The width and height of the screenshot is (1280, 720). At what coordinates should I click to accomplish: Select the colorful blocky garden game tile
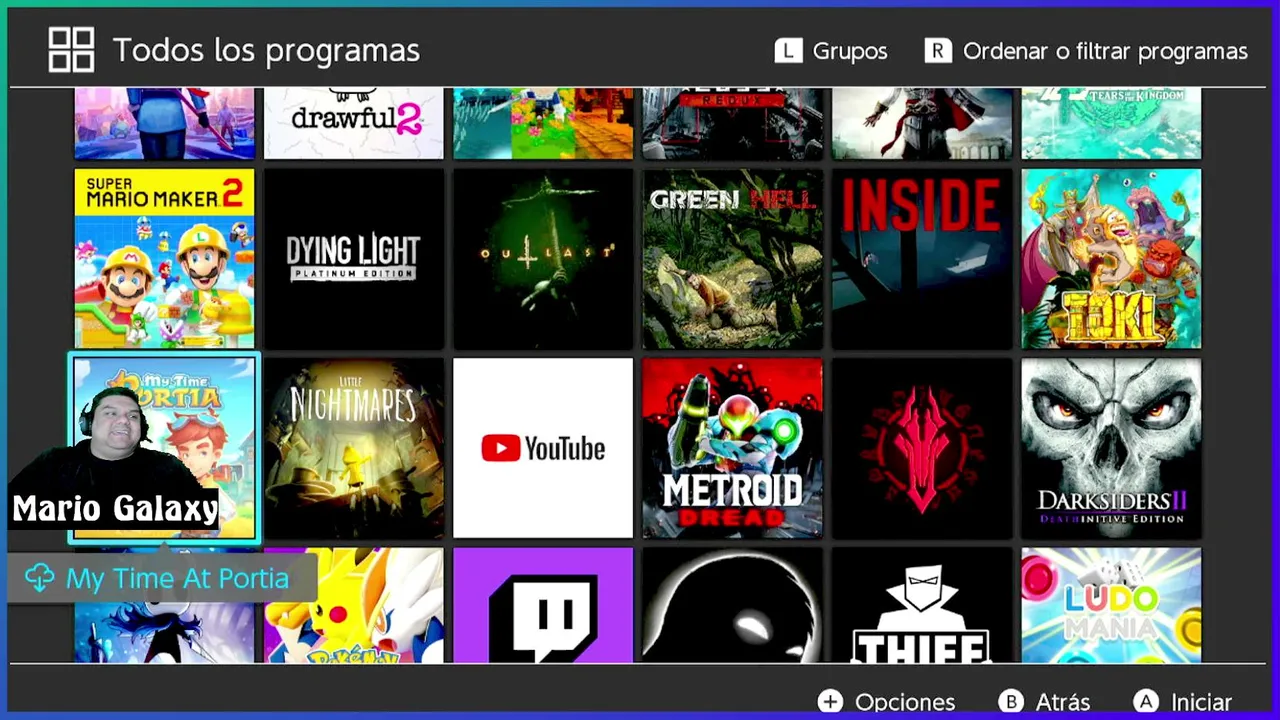click(x=543, y=123)
